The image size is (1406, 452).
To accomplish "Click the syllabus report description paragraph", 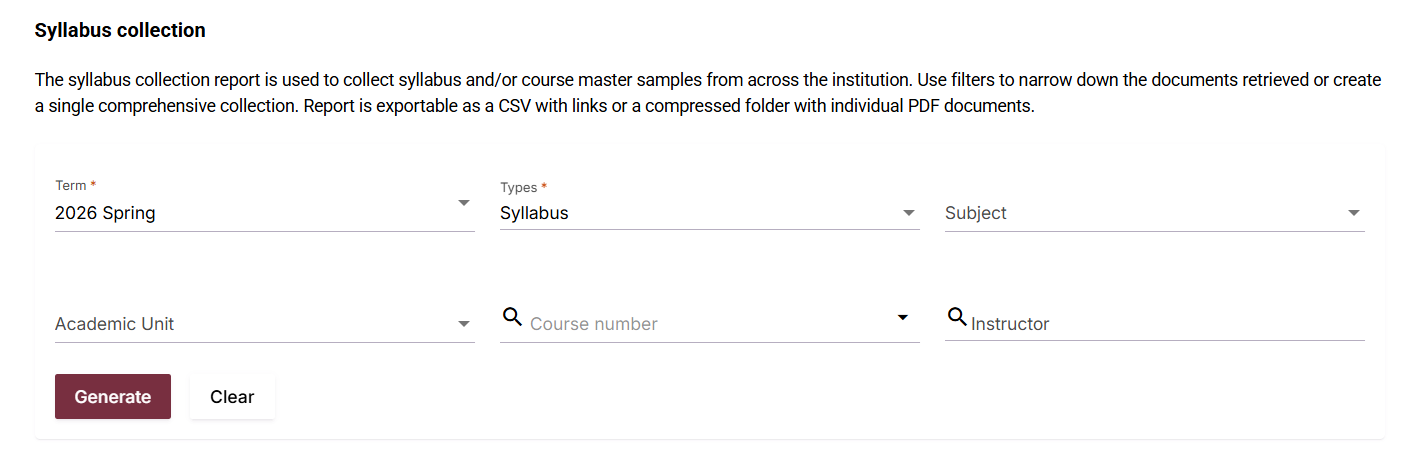I will (700, 92).
